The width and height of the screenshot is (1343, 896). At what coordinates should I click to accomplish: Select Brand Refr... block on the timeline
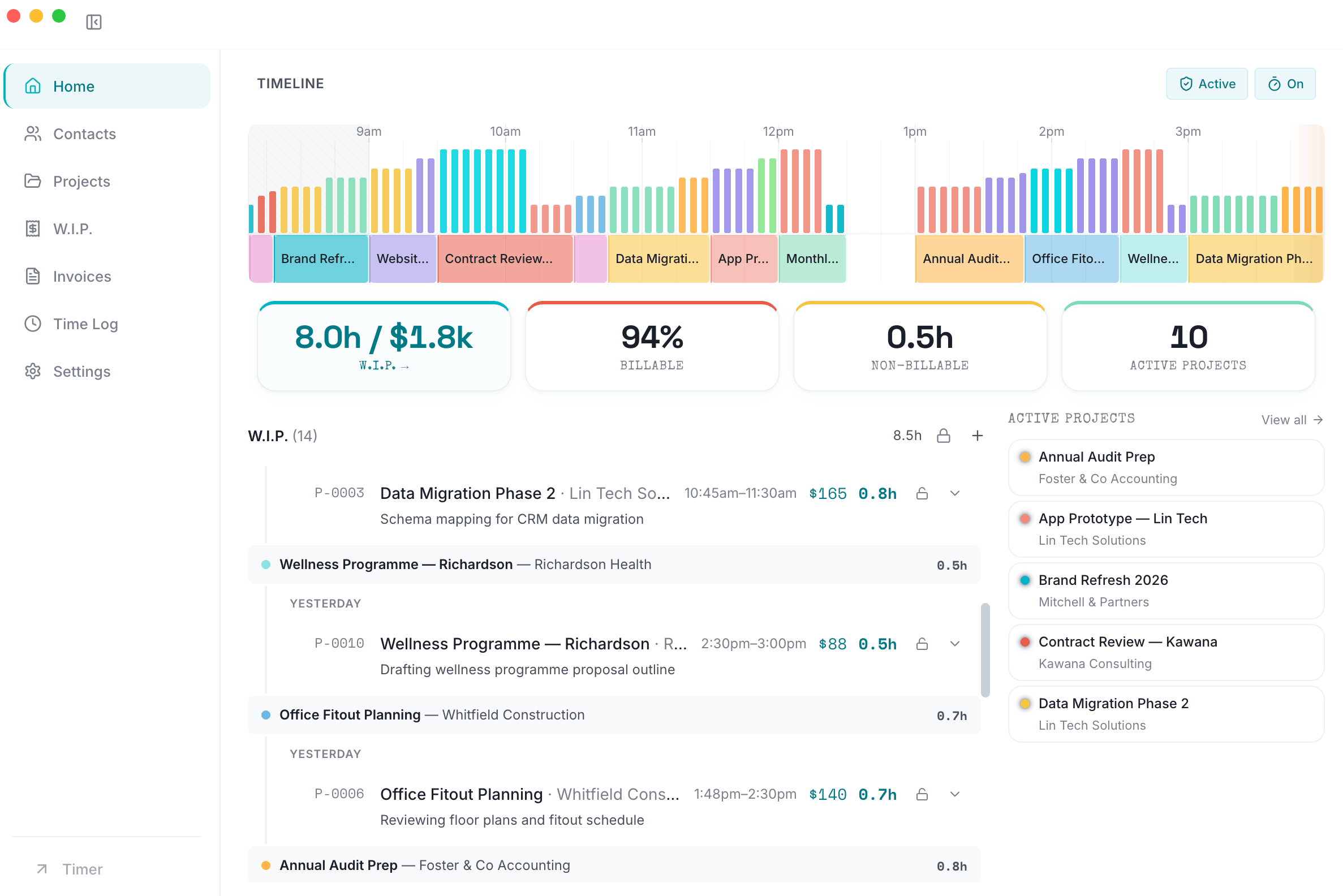pyautogui.click(x=321, y=259)
